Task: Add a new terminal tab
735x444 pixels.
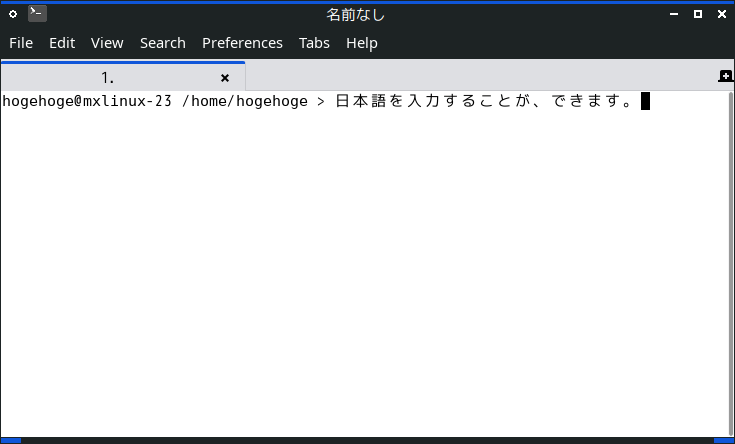Action: (726, 76)
